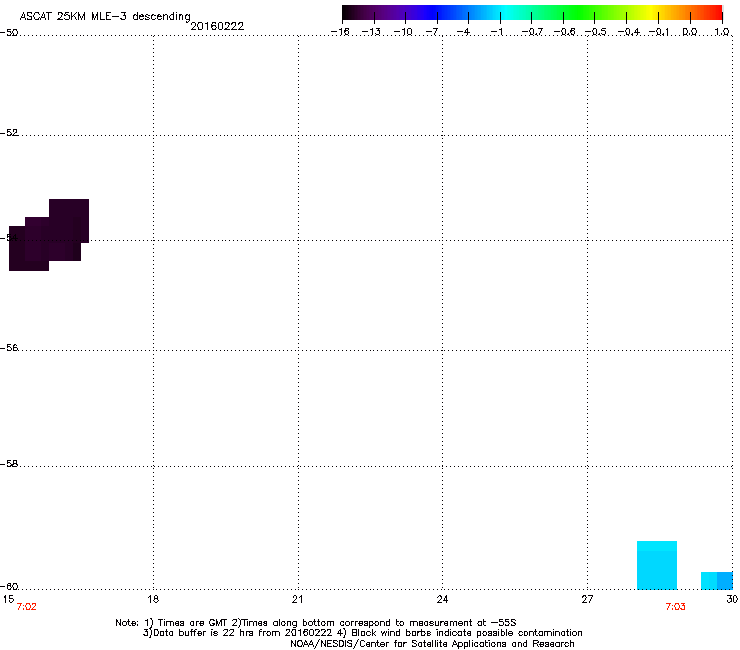Screen dimensions: 740x650
Task: Click the red time label '7:03'
Action: tap(675, 607)
